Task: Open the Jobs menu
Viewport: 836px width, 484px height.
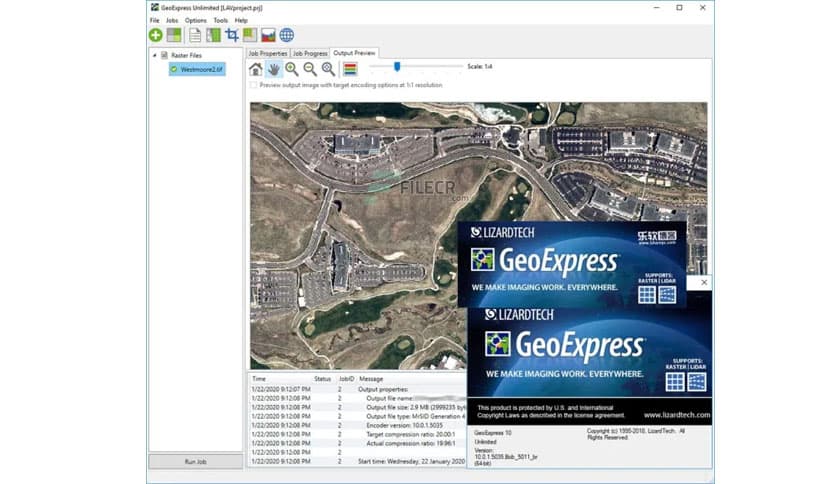Action: point(172,20)
